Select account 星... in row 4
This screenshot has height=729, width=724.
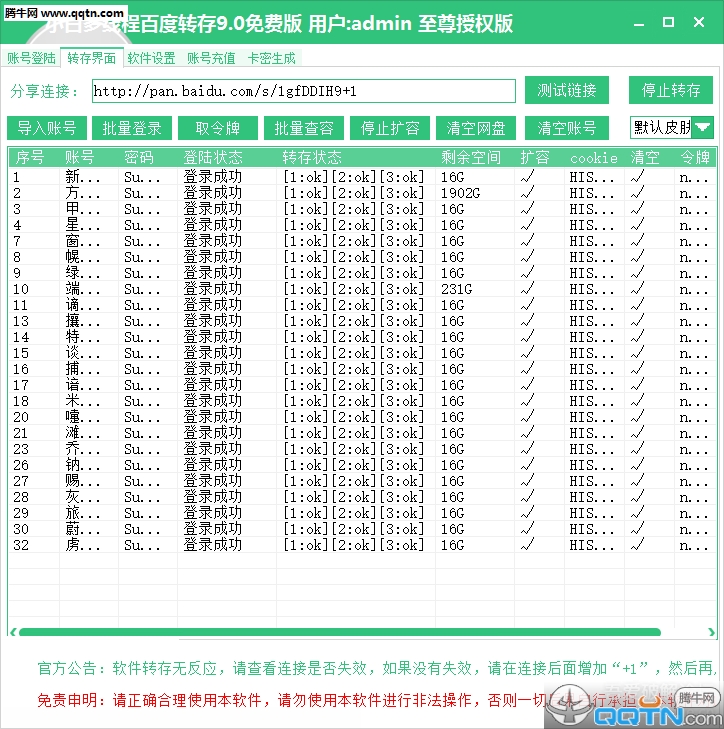[83, 225]
